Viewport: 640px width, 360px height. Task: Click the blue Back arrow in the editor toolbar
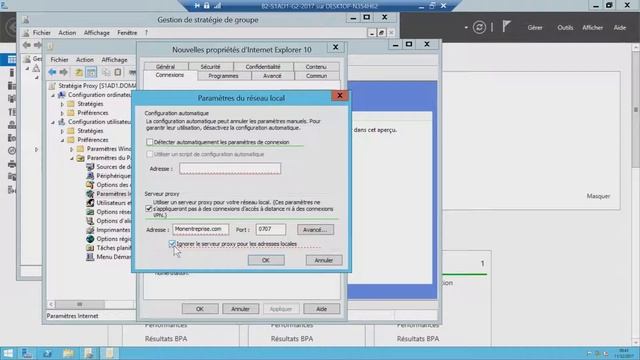coord(52,72)
